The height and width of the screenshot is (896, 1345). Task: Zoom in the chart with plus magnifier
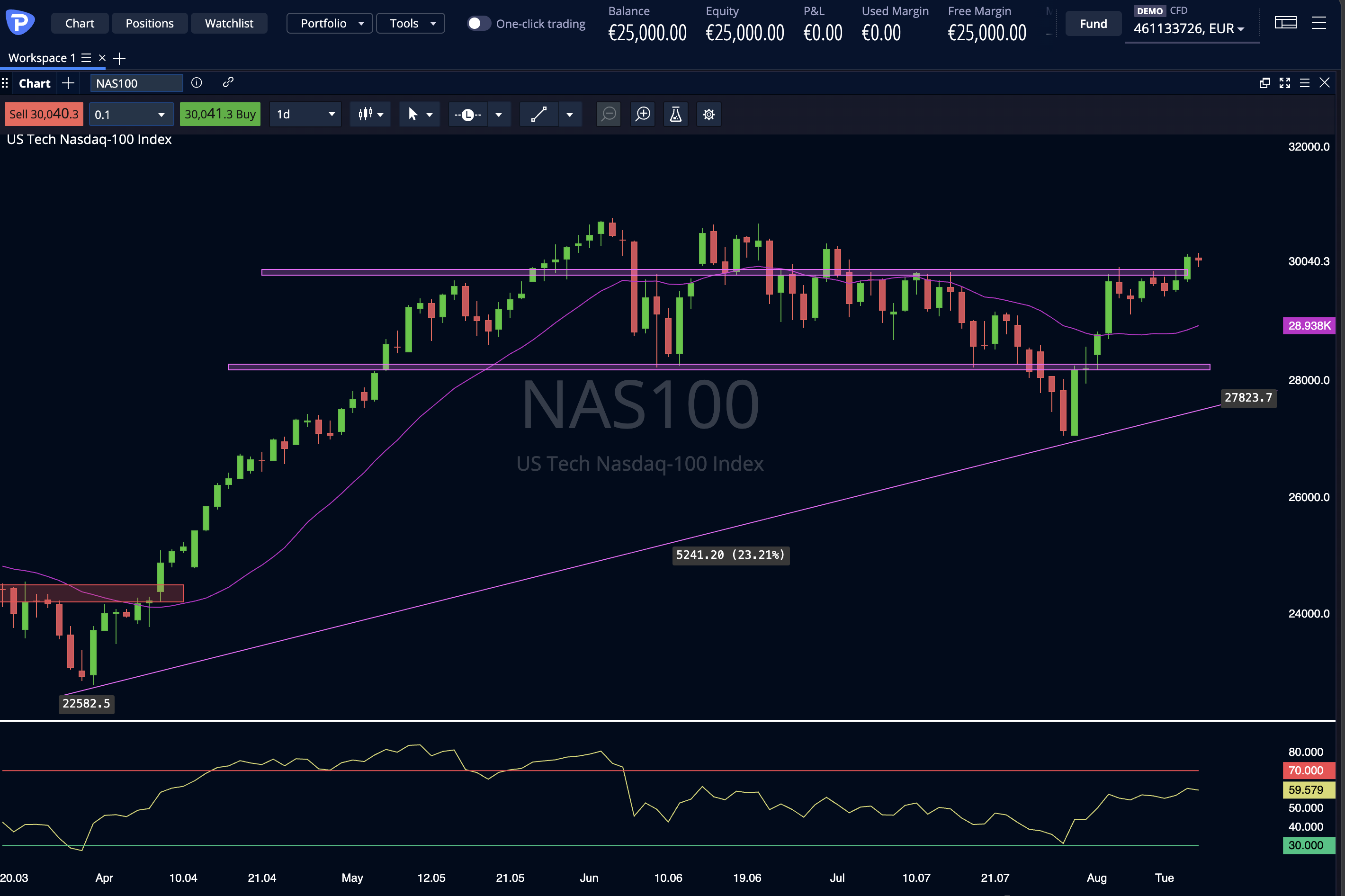(x=643, y=114)
